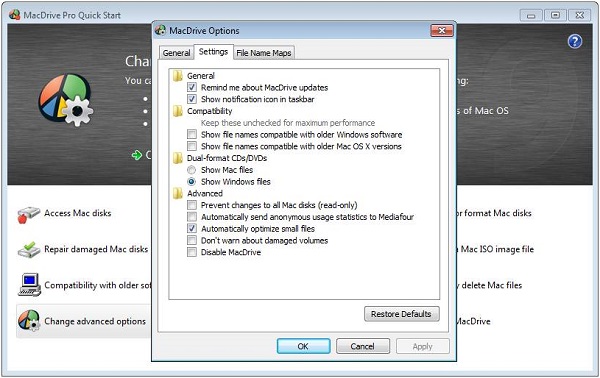Enable file names compatible with older Windows software
The height and width of the screenshot is (378, 600).
pyautogui.click(x=192, y=134)
